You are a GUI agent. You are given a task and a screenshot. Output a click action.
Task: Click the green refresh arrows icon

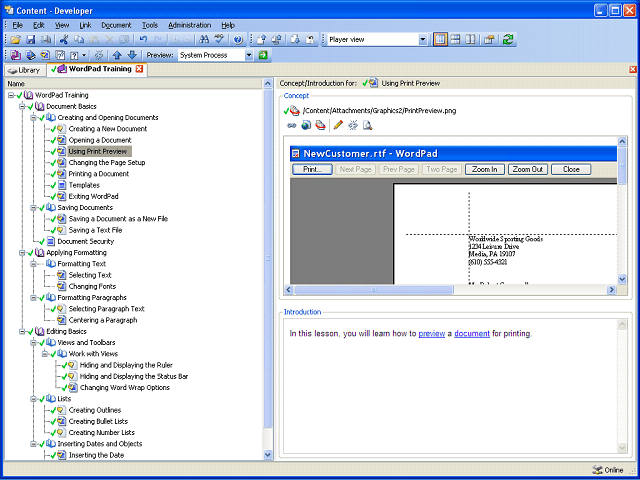click(x=508, y=40)
